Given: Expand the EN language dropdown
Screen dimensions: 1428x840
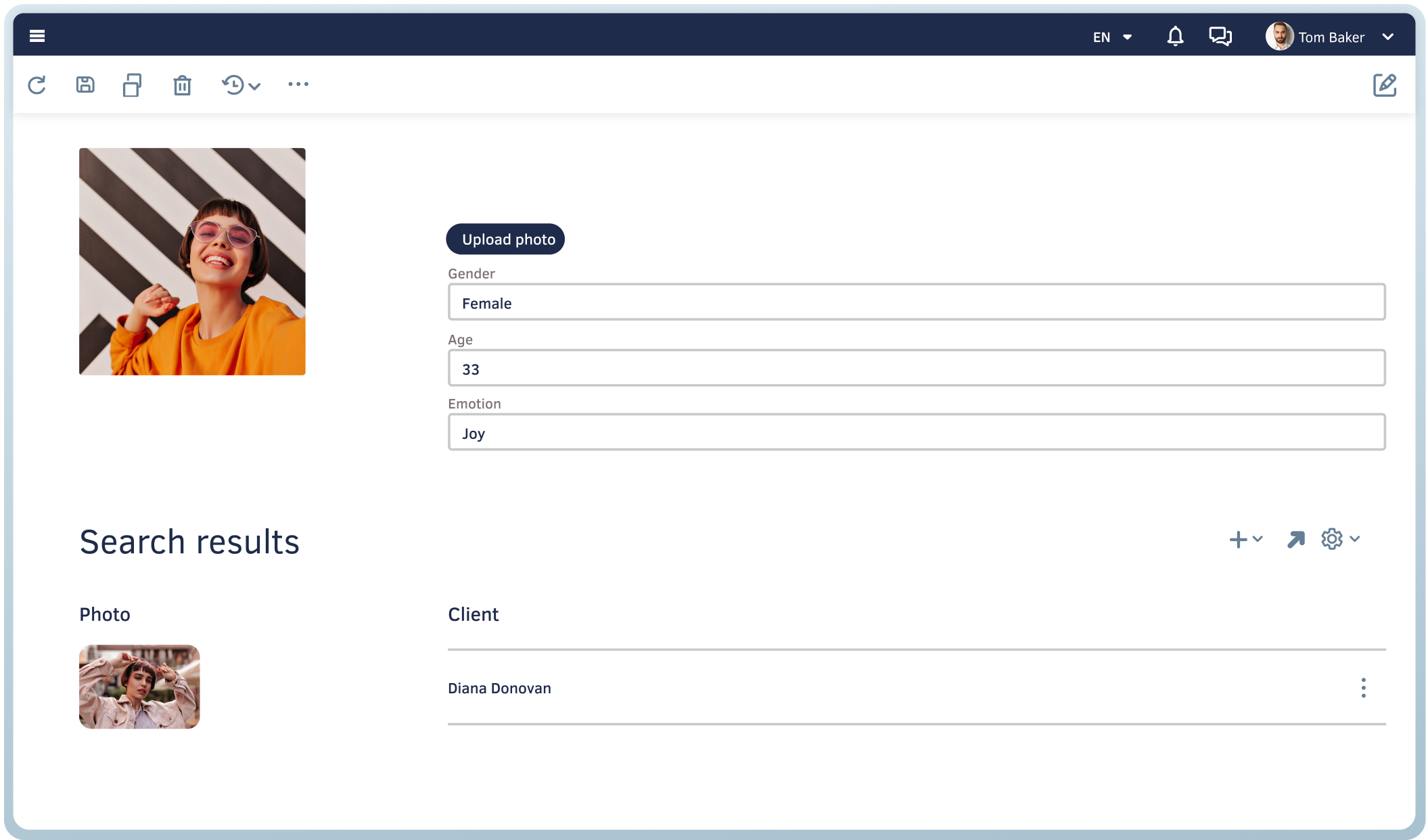Looking at the screenshot, I should (x=1112, y=37).
